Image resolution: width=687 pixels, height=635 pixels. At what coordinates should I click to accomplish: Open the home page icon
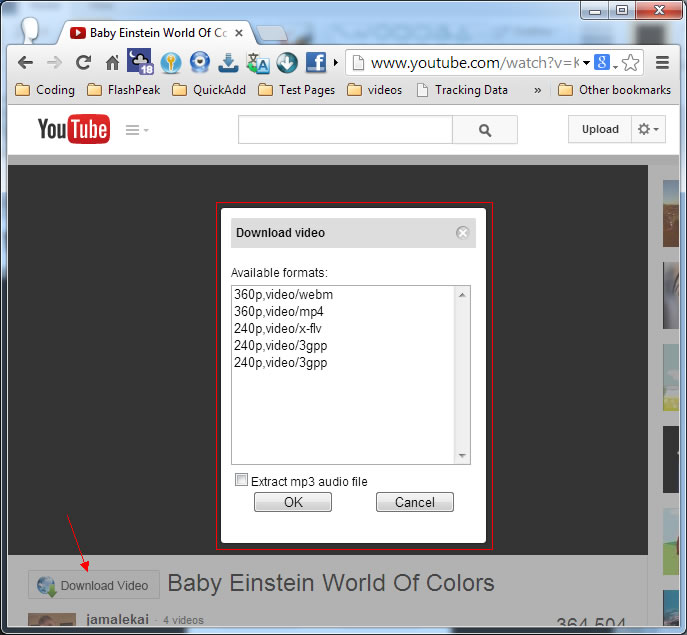click(x=112, y=63)
